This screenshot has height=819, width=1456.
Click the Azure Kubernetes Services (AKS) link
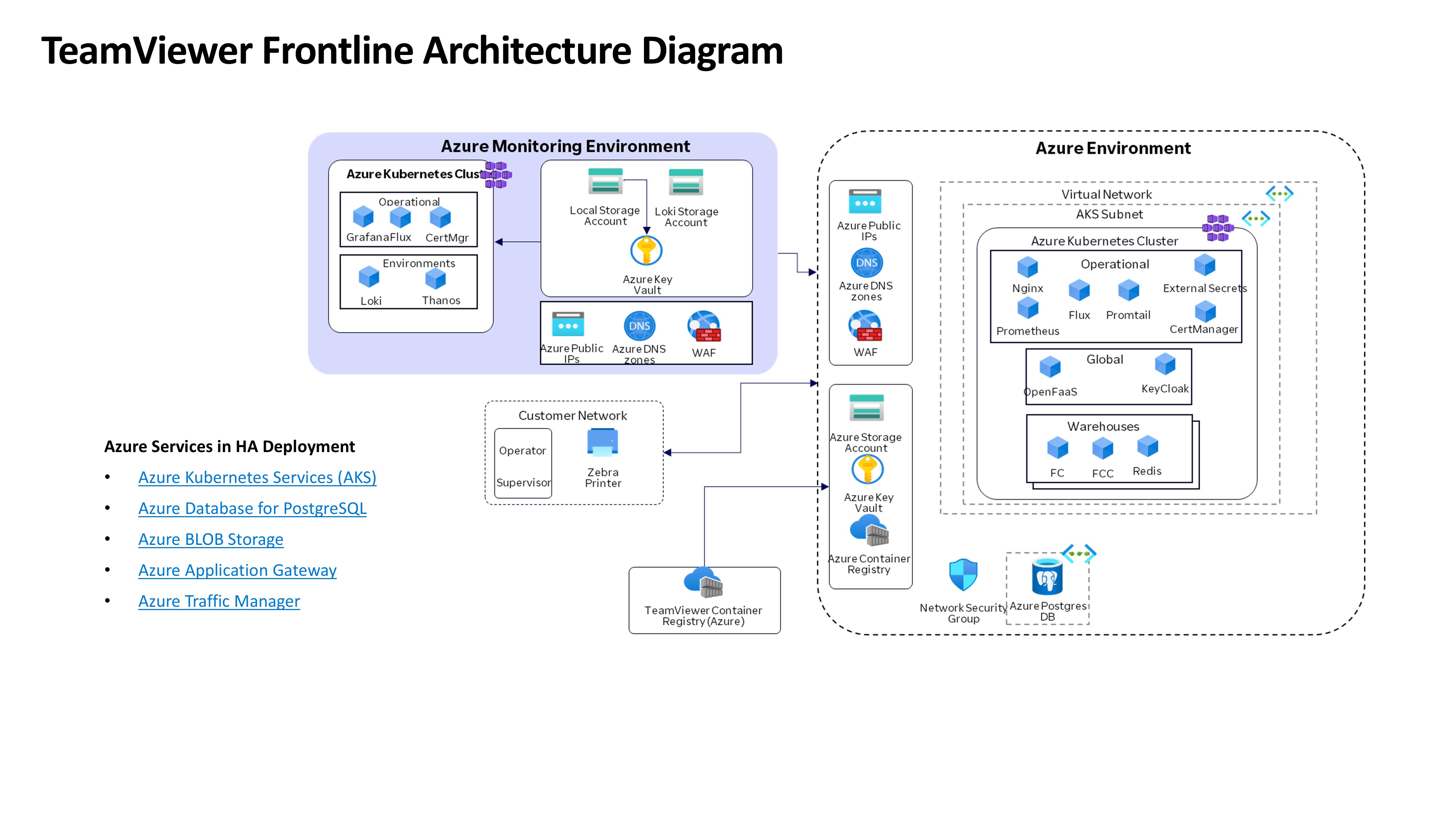tap(257, 478)
